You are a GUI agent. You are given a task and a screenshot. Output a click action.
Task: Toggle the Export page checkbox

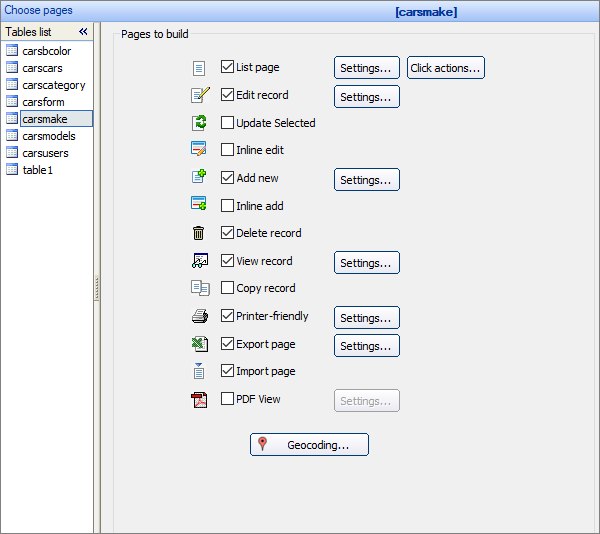pyautogui.click(x=227, y=344)
